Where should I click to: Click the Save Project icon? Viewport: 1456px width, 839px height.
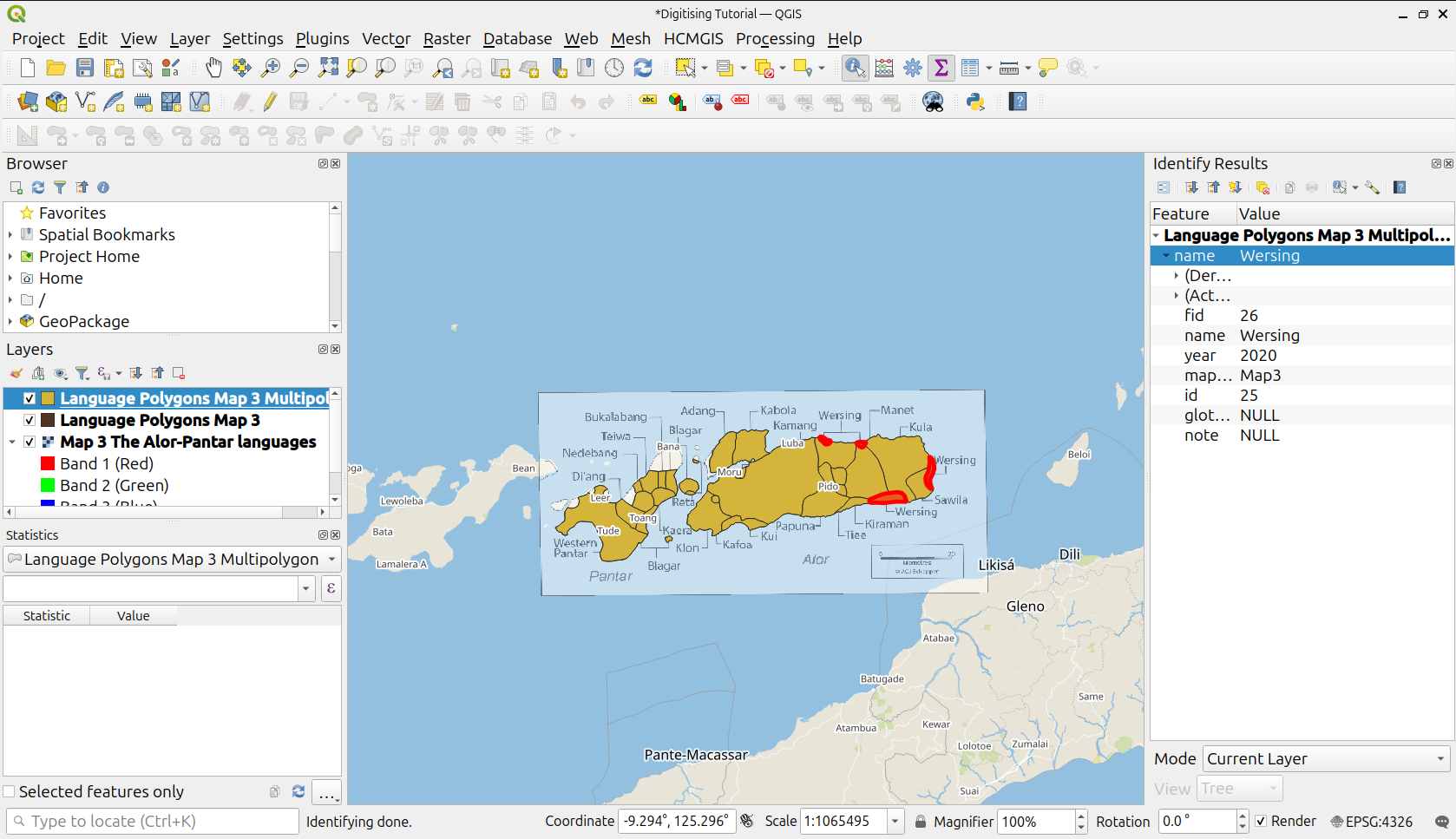click(85, 68)
